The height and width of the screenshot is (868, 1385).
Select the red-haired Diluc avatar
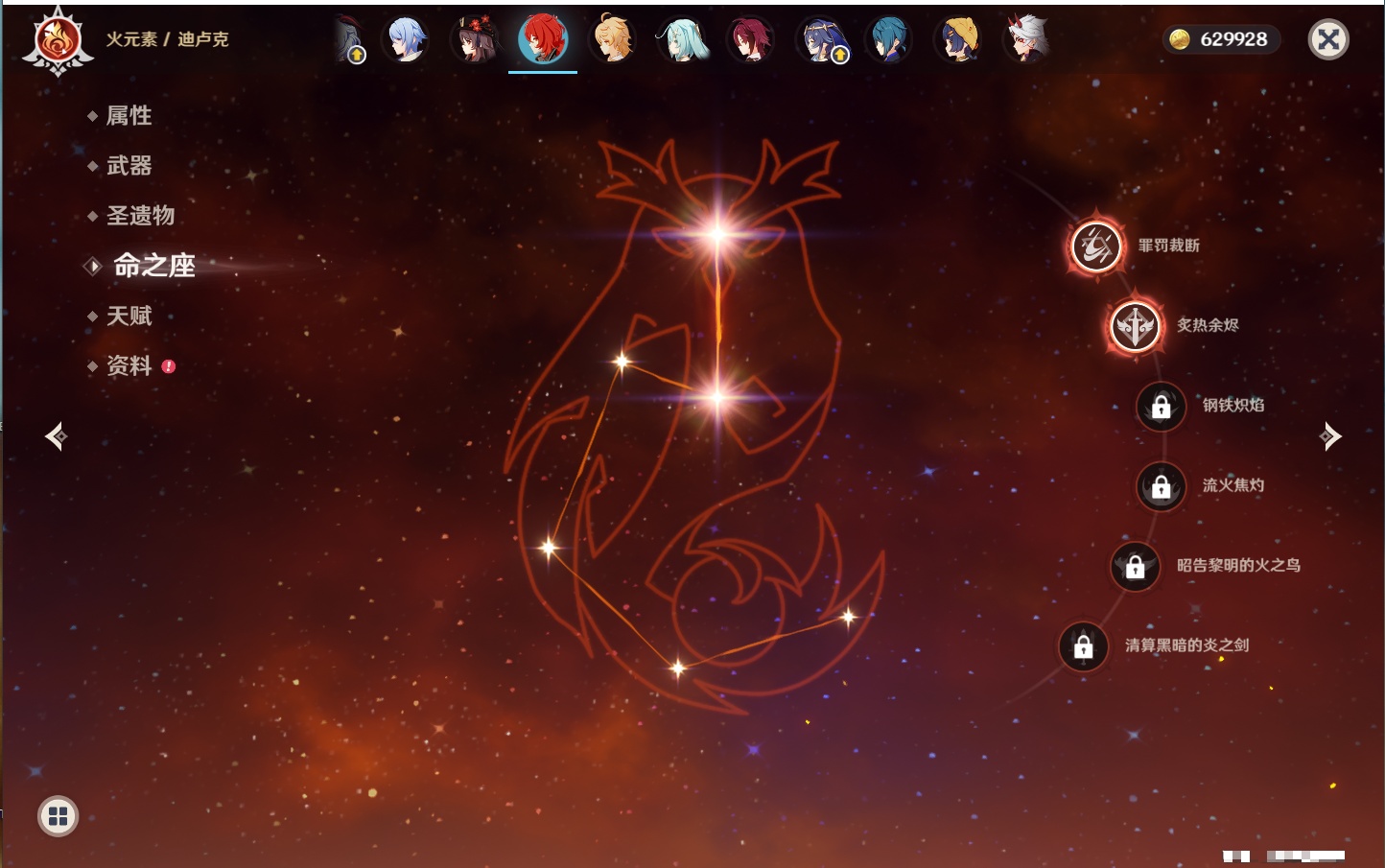(543, 39)
